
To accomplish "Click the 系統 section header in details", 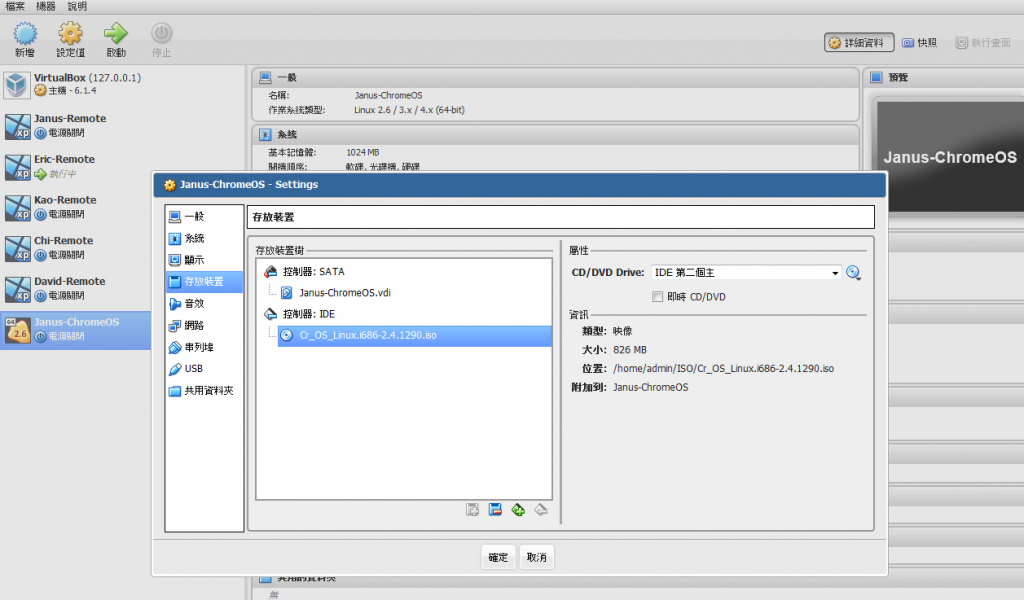I will click(x=555, y=134).
